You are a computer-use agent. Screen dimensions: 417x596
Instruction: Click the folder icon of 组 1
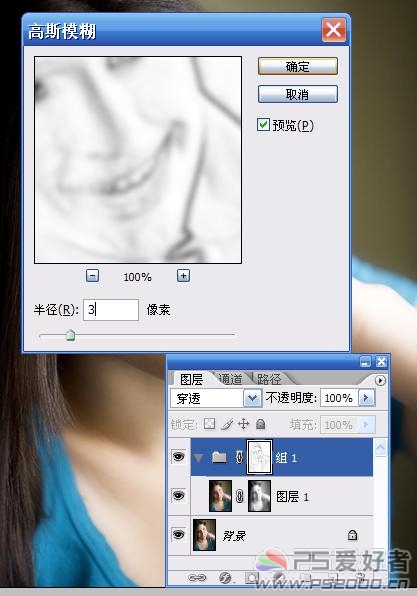(219, 457)
